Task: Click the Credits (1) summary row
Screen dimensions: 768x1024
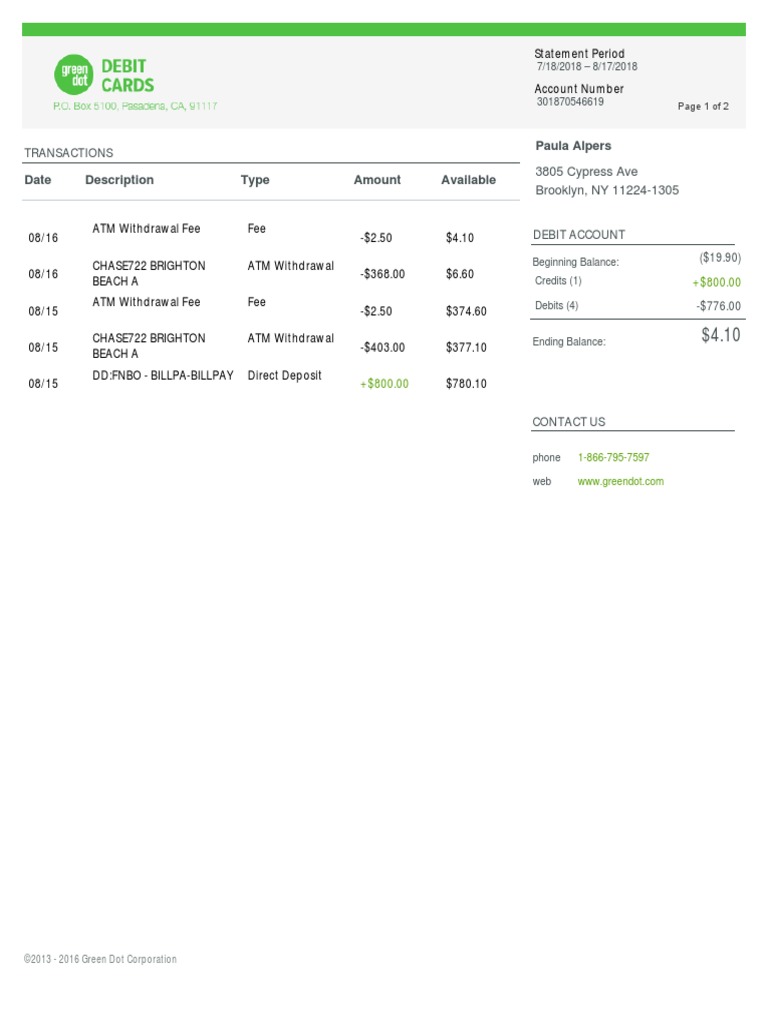Action: coord(558,281)
